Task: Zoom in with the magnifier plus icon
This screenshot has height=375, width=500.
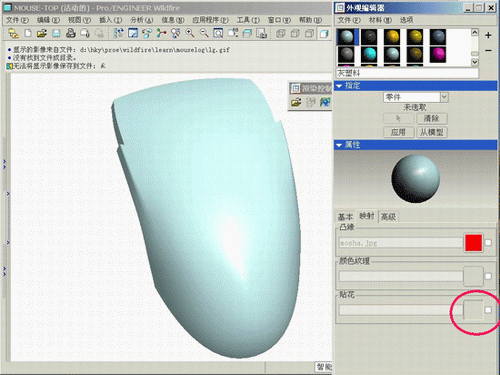Action: pos(190,33)
